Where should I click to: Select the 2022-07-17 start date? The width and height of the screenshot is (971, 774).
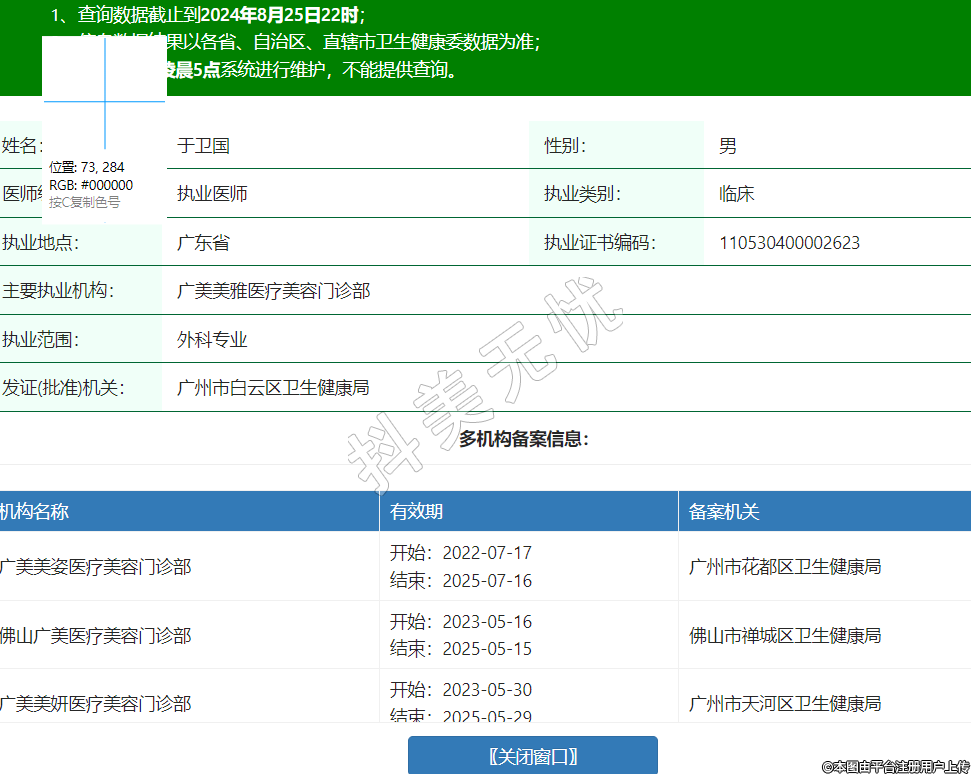coord(485,553)
